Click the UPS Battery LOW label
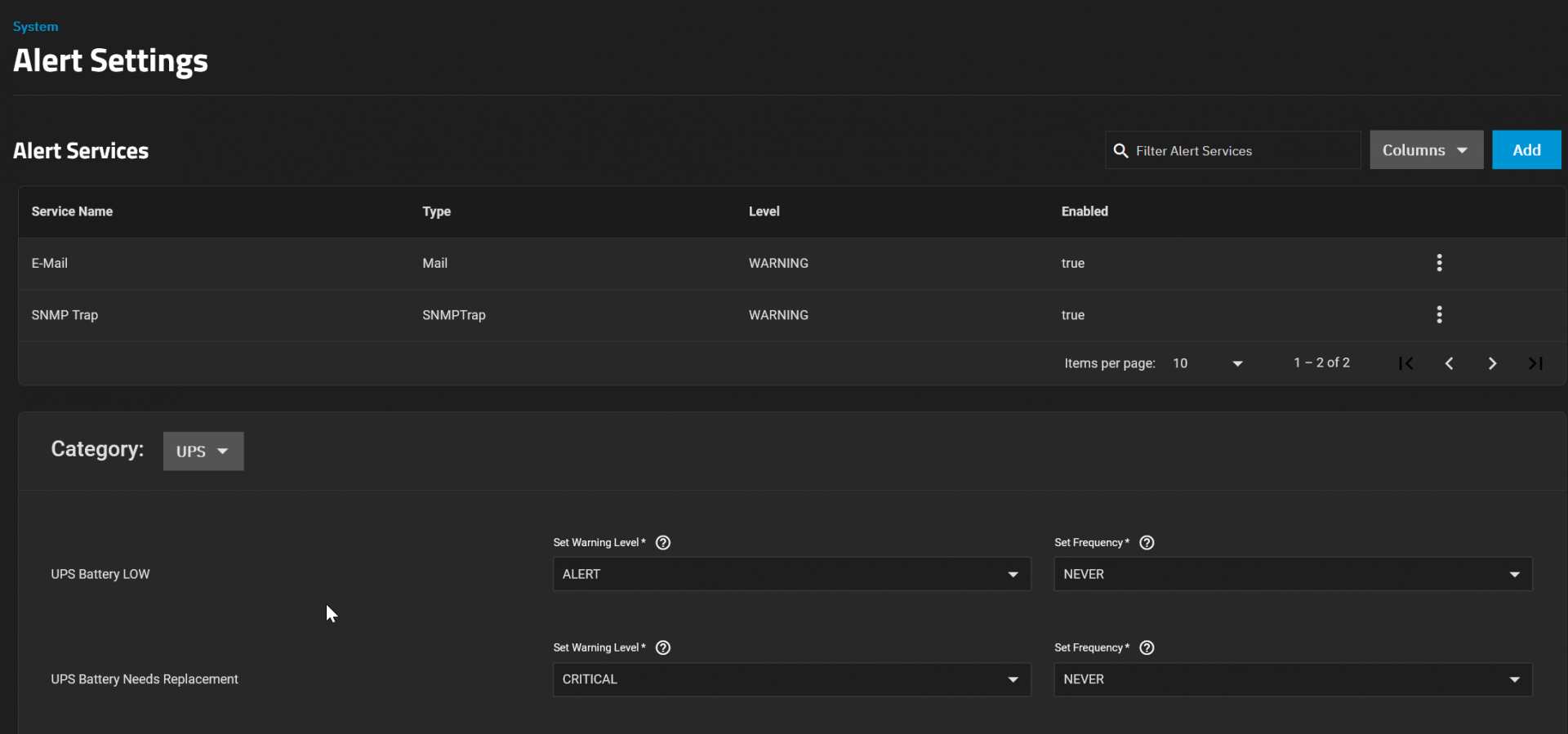1568x734 pixels. tap(100, 574)
